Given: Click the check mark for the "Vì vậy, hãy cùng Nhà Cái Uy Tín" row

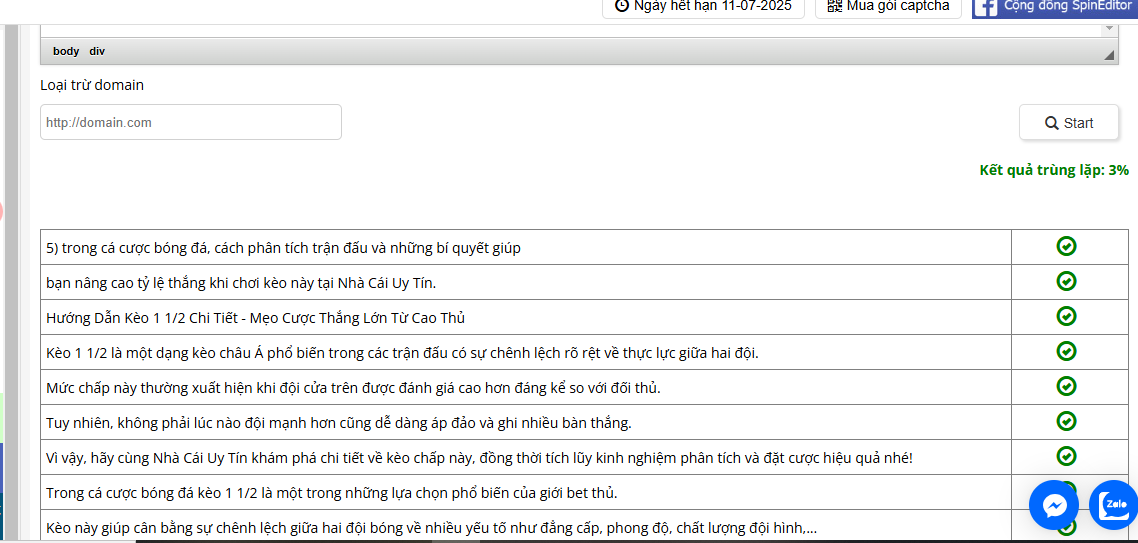Looking at the screenshot, I should coord(1066,457).
